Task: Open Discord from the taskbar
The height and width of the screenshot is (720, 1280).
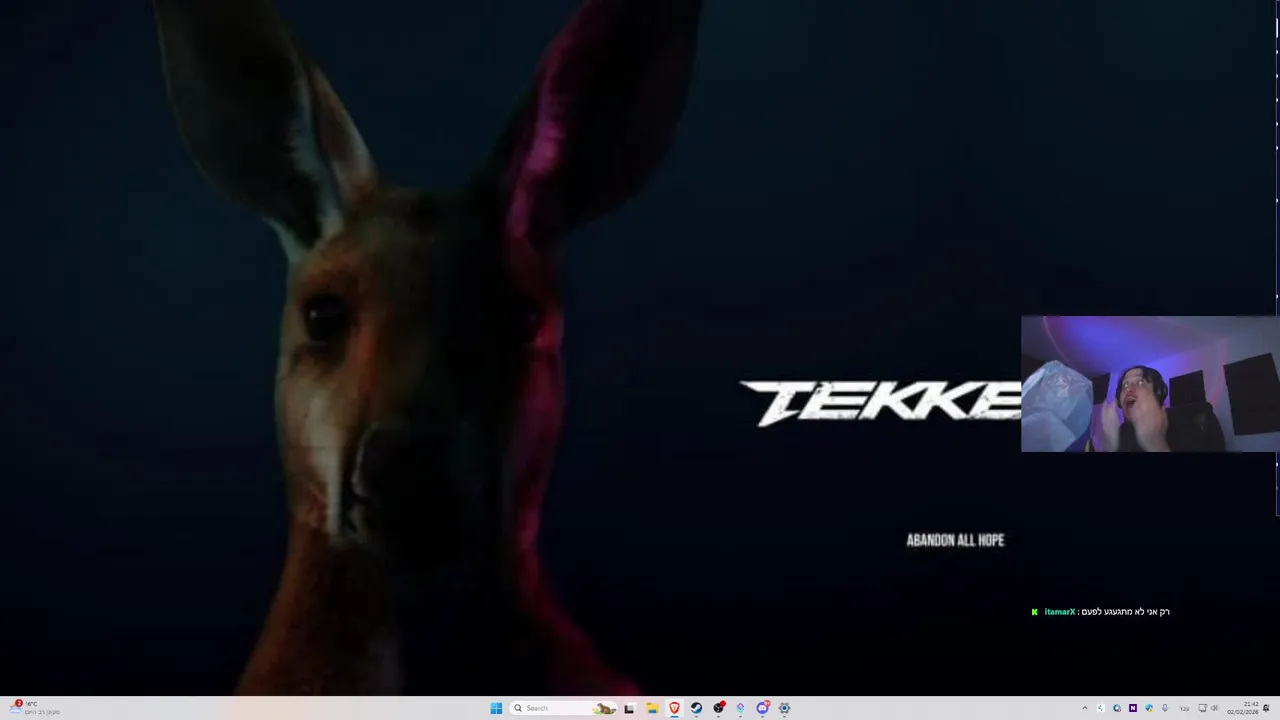Action: pyautogui.click(x=763, y=708)
